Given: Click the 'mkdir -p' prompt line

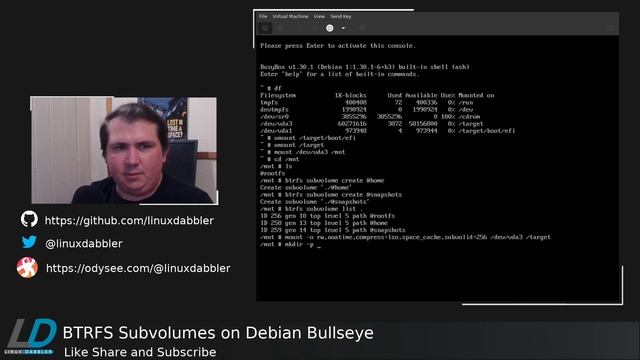Looking at the screenshot, I should coord(291,244).
